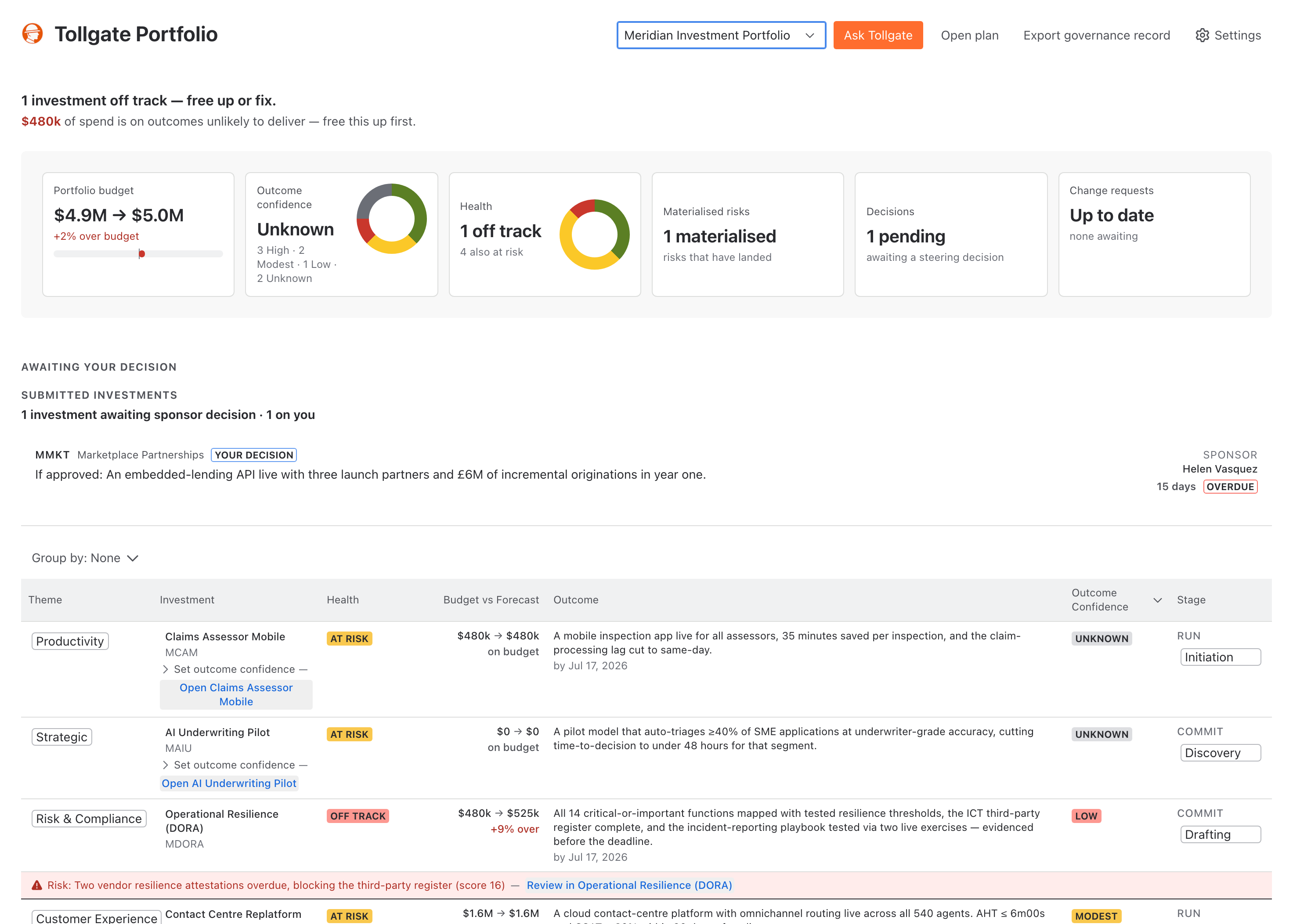Open Settings from the header
The height and width of the screenshot is (924, 1293).
pos(1228,35)
